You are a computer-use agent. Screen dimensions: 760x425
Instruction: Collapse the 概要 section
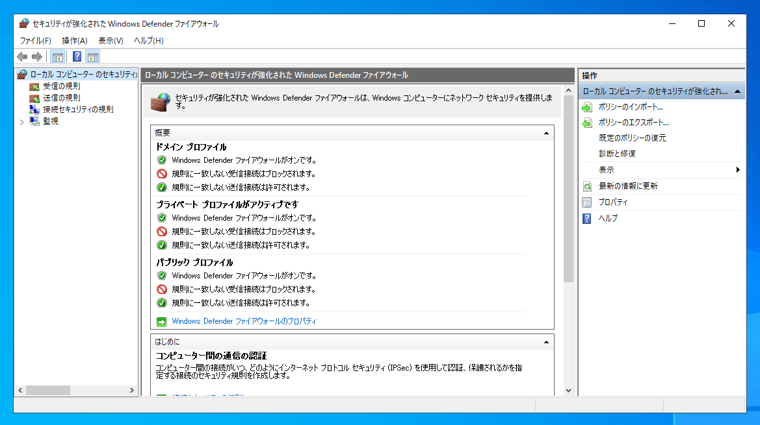point(546,133)
